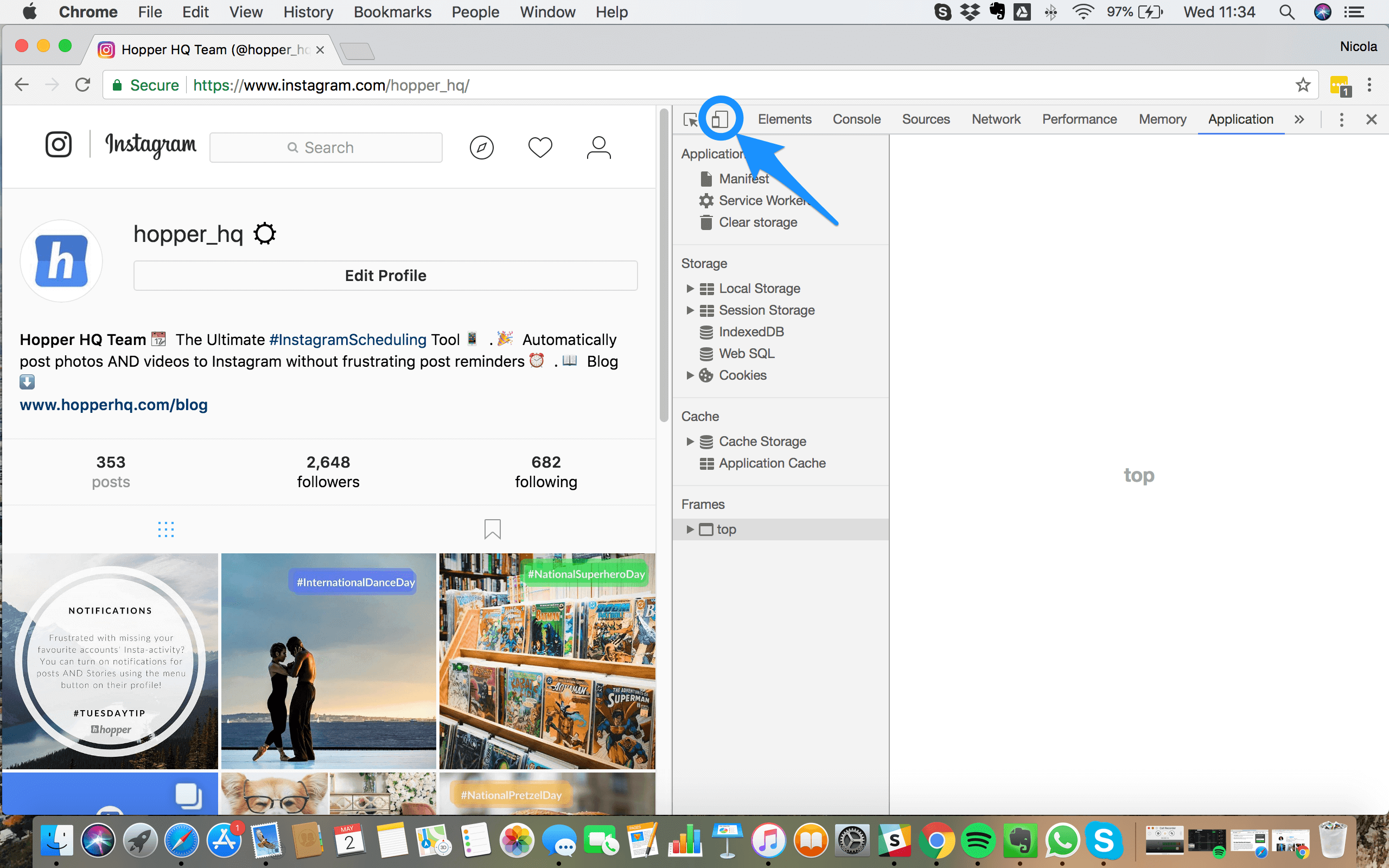Click the Elements panel icon in DevTools
1389x868 pixels.
[784, 119]
